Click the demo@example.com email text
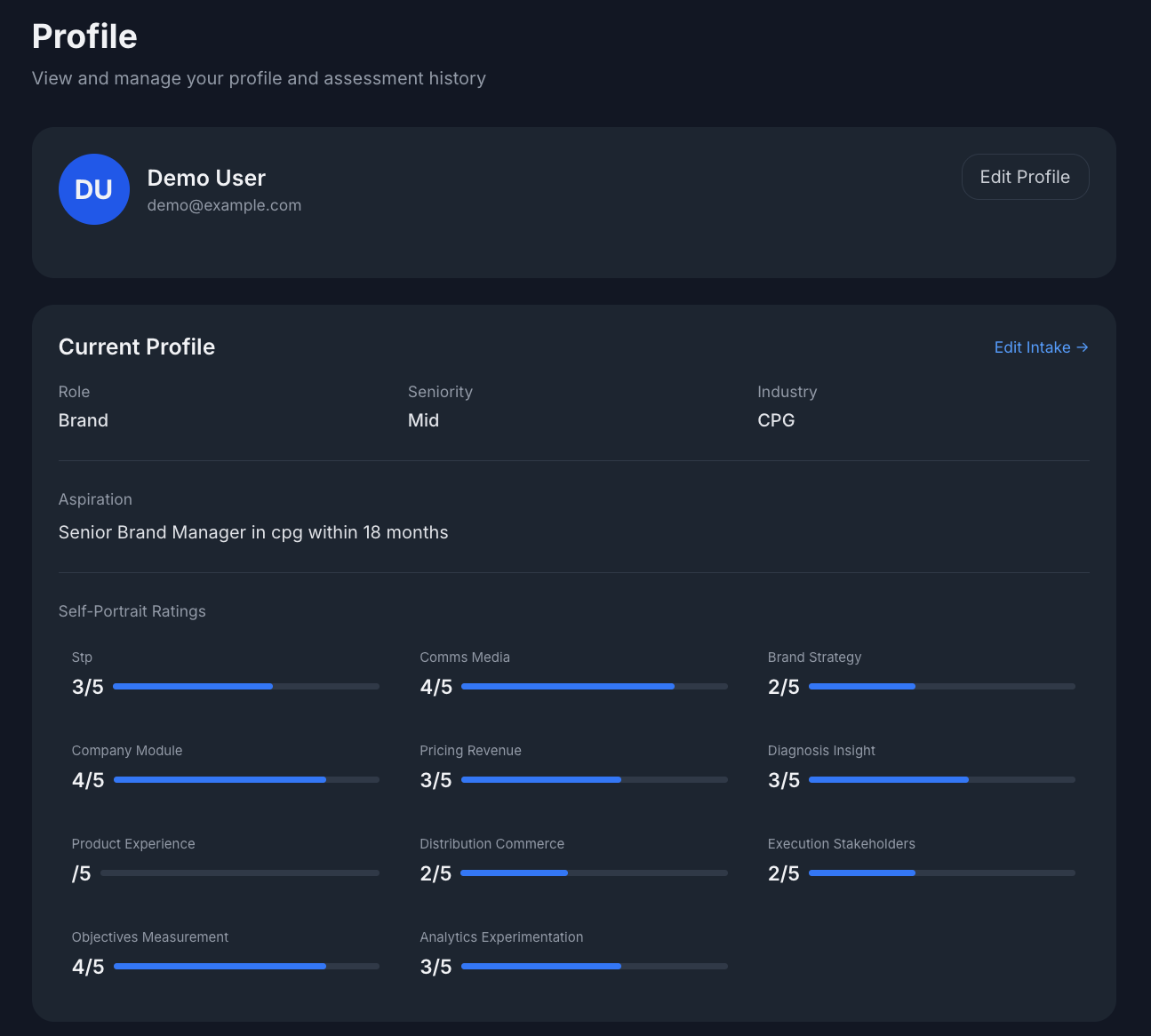This screenshot has width=1151, height=1036. coord(224,205)
